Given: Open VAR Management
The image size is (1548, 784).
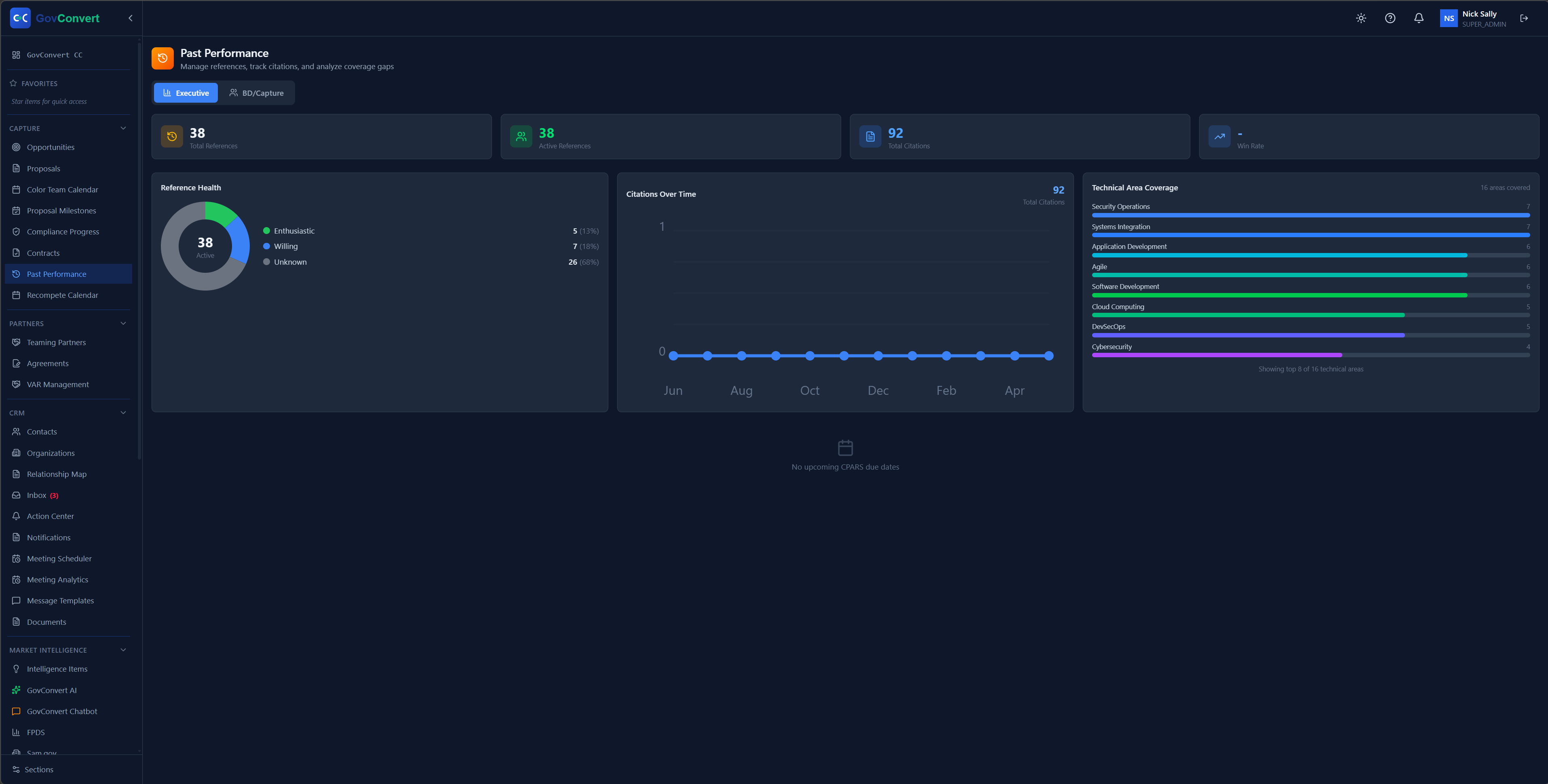Looking at the screenshot, I should (x=68, y=384).
